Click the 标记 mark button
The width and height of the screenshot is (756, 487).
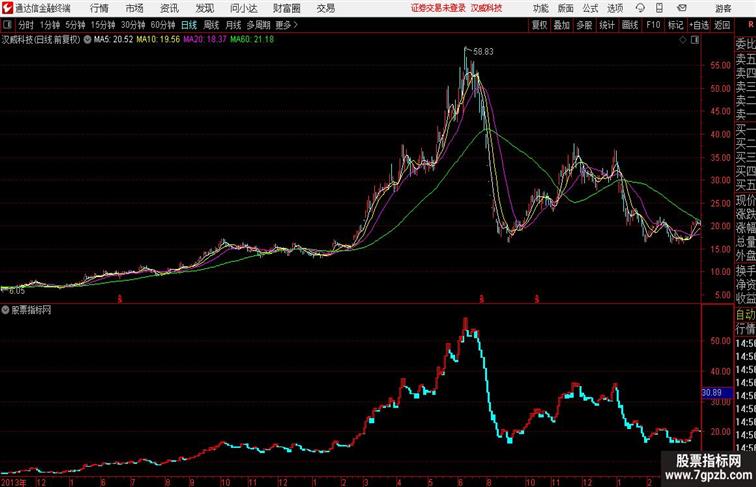tap(675, 25)
